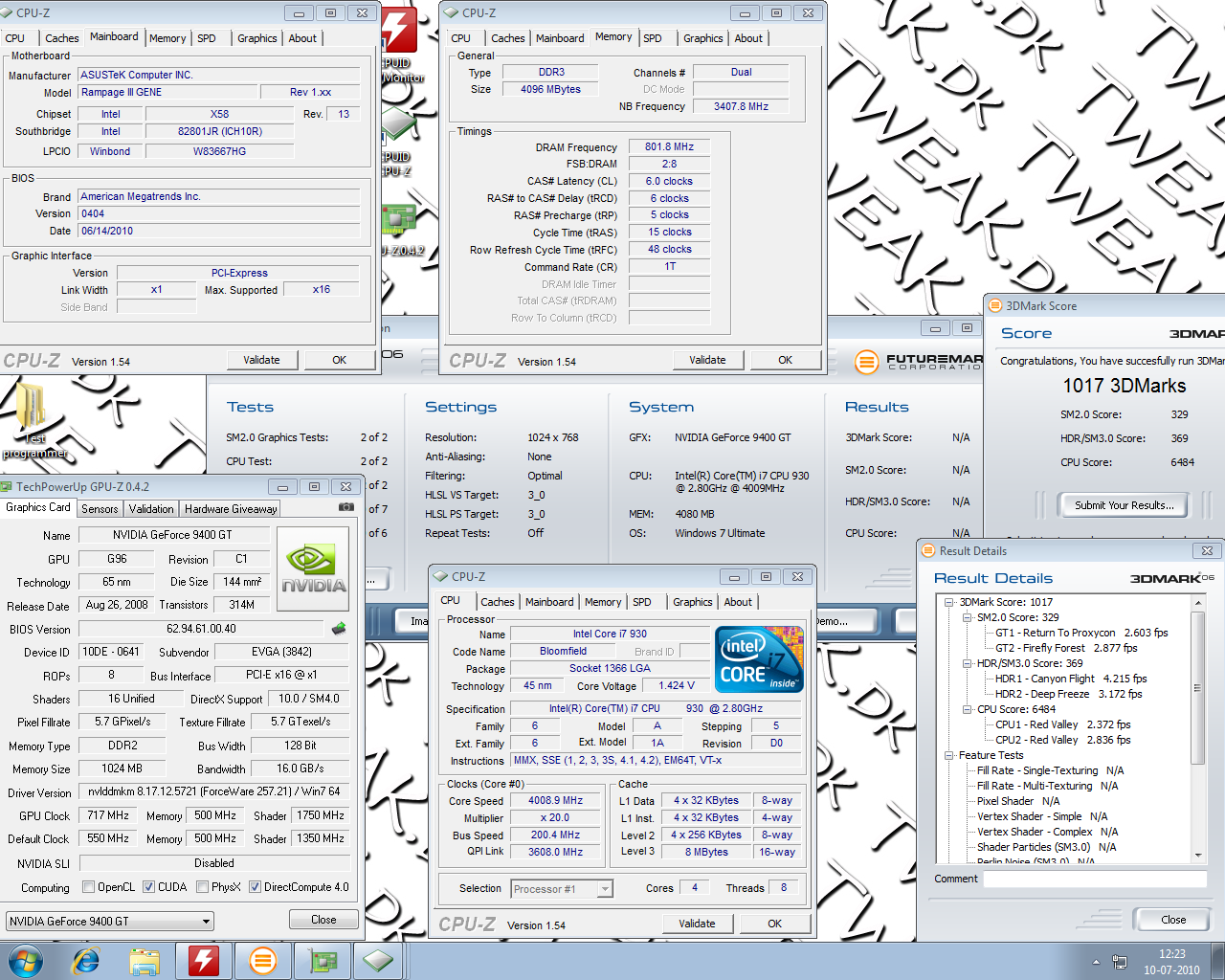Open Windows Explorer folder taskbar icon
This screenshot has width=1225, height=980.
(x=145, y=961)
